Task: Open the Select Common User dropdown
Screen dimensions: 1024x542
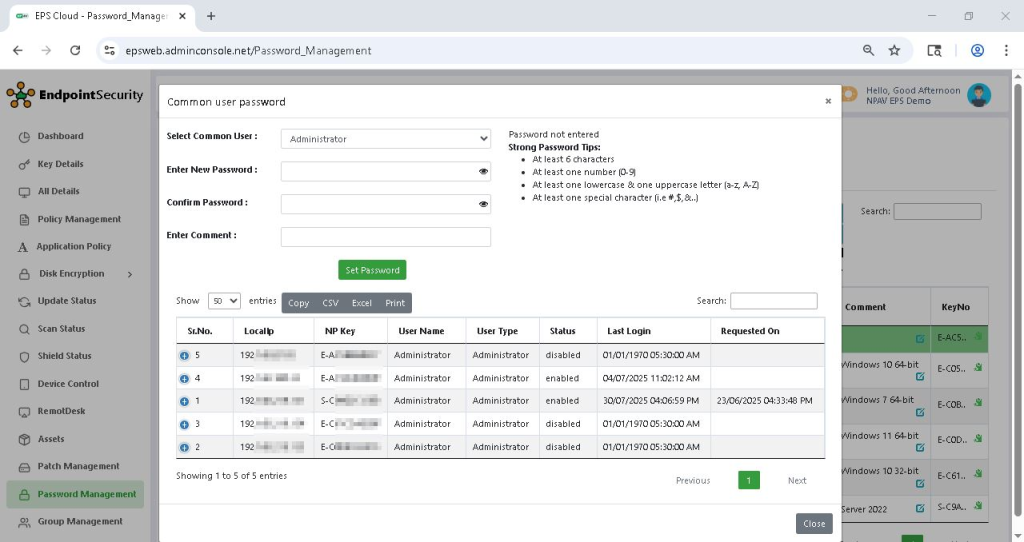Action: pyautogui.click(x=385, y=139)
